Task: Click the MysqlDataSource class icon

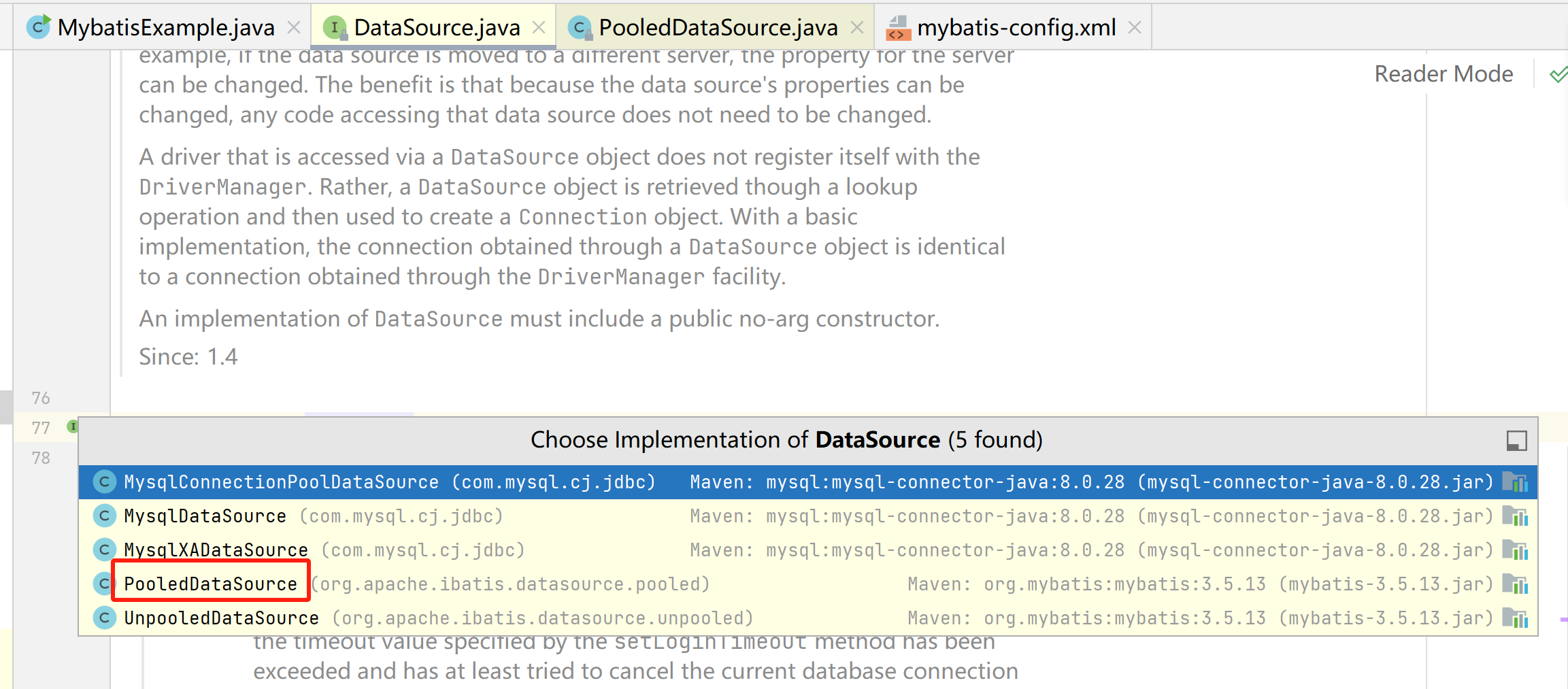Action: tap(104, 516)
